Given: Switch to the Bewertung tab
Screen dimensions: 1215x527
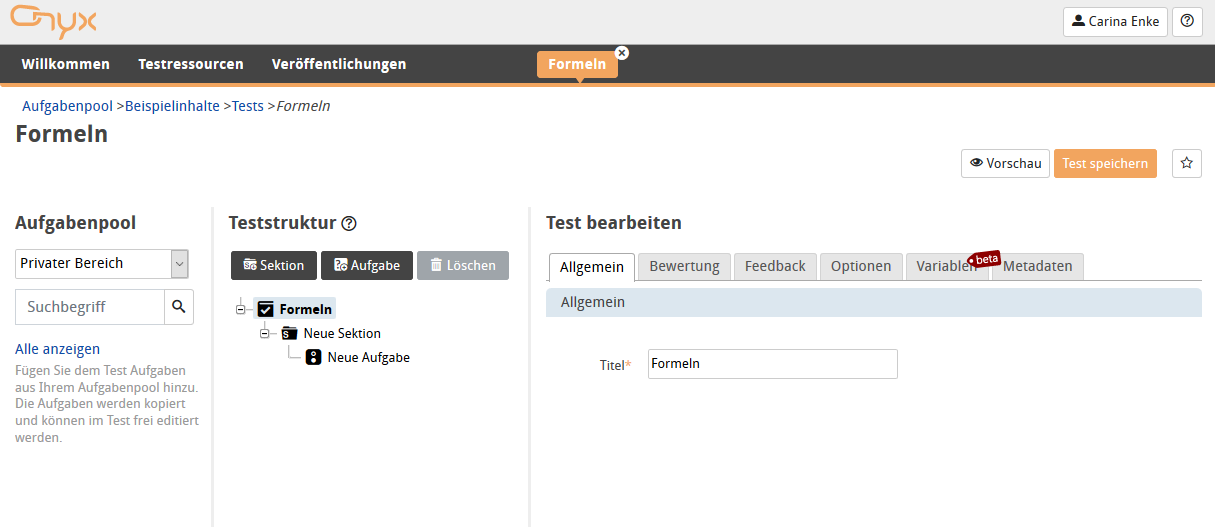Looking at the screenshot, I should [684, 266].
